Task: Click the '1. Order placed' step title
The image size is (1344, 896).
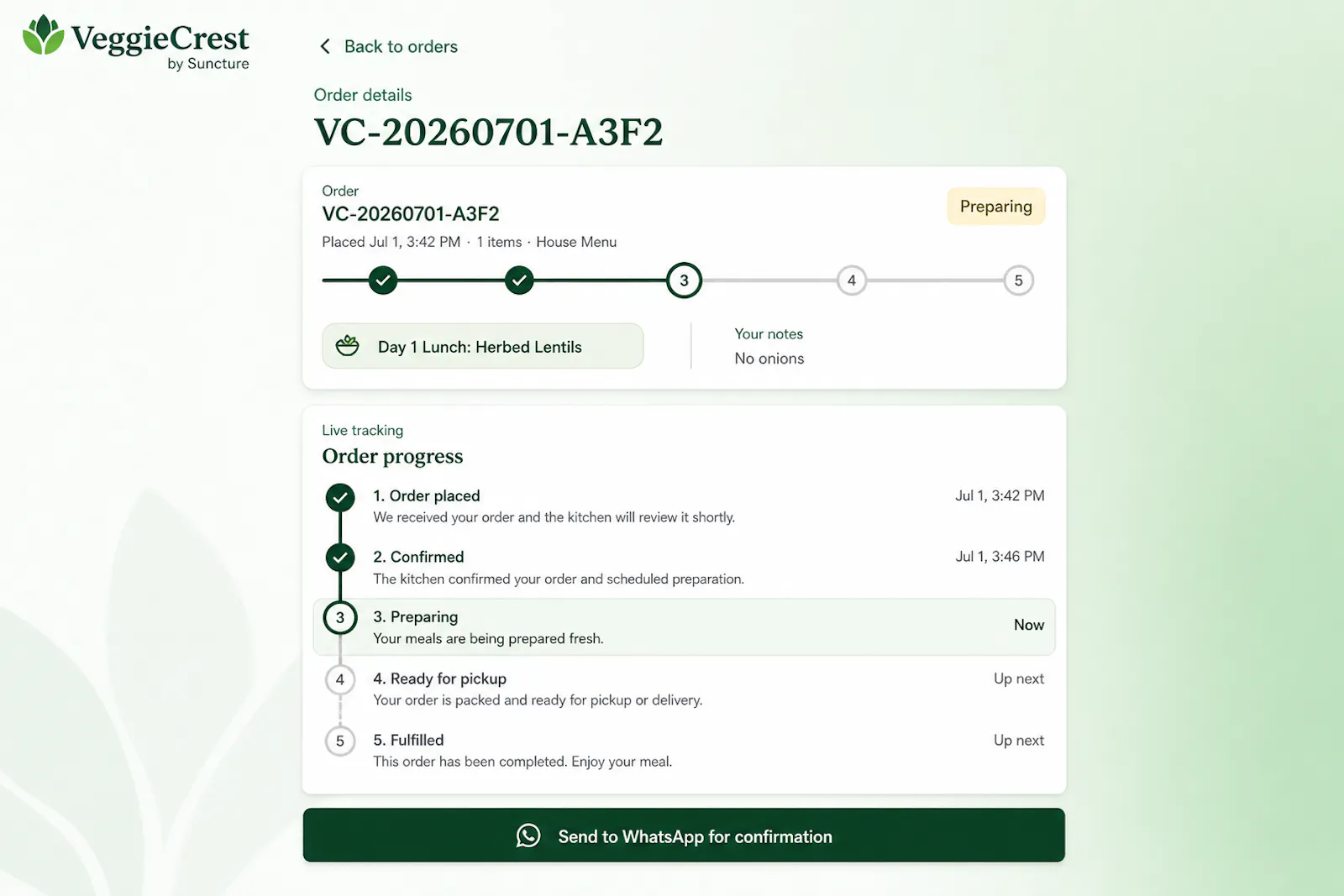Action: pos(427,495)
